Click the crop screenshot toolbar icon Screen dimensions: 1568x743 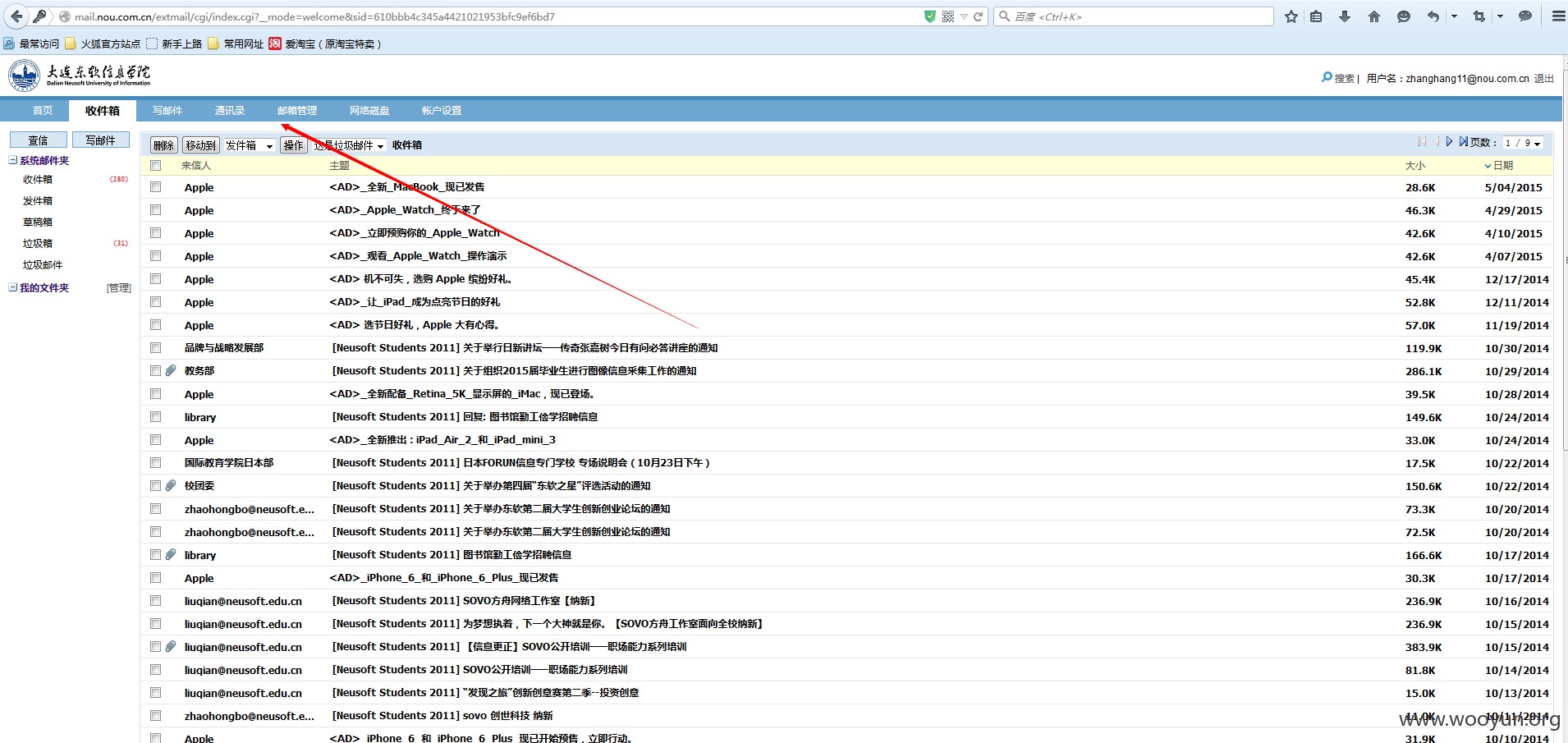(x=1479, y=16)
